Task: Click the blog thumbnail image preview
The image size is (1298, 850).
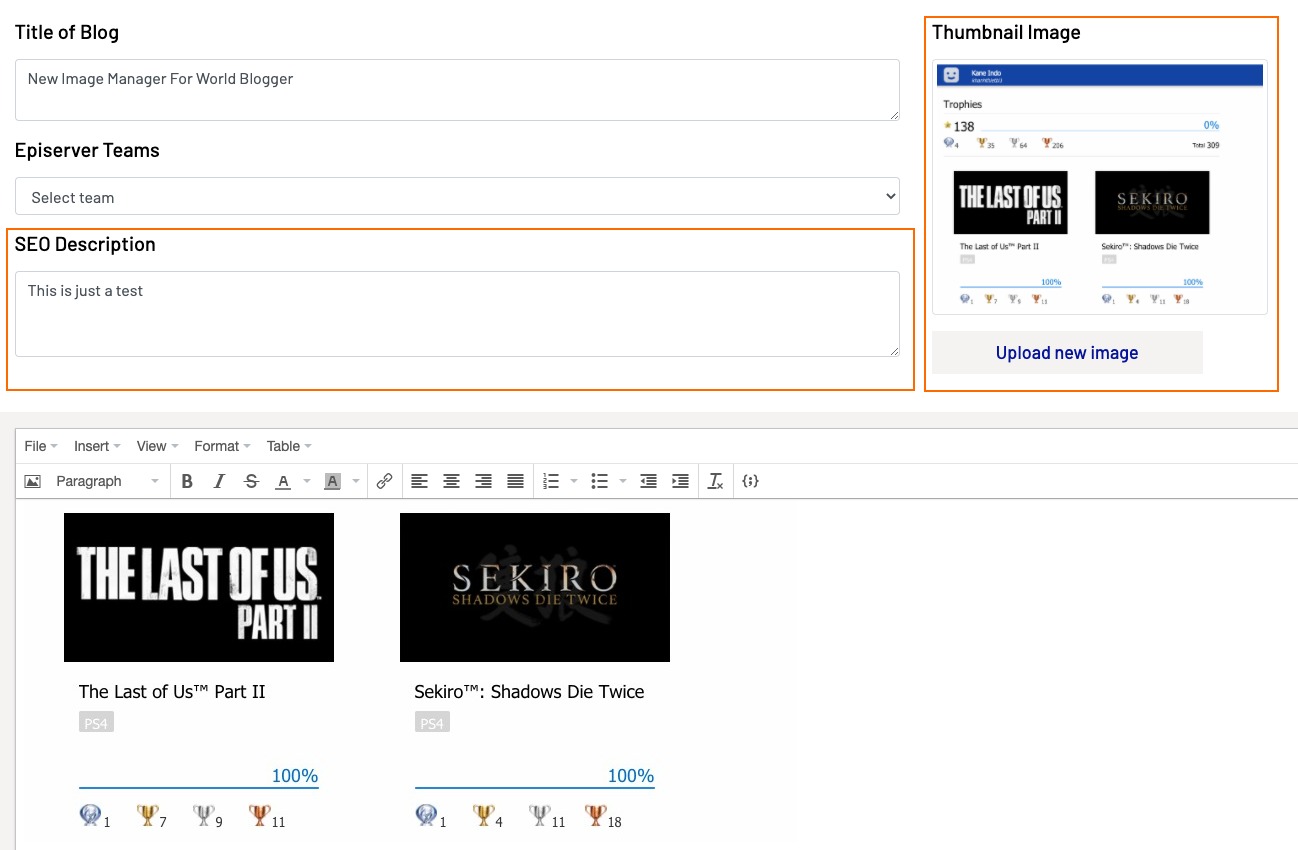Action: [x=1100, y=188]
